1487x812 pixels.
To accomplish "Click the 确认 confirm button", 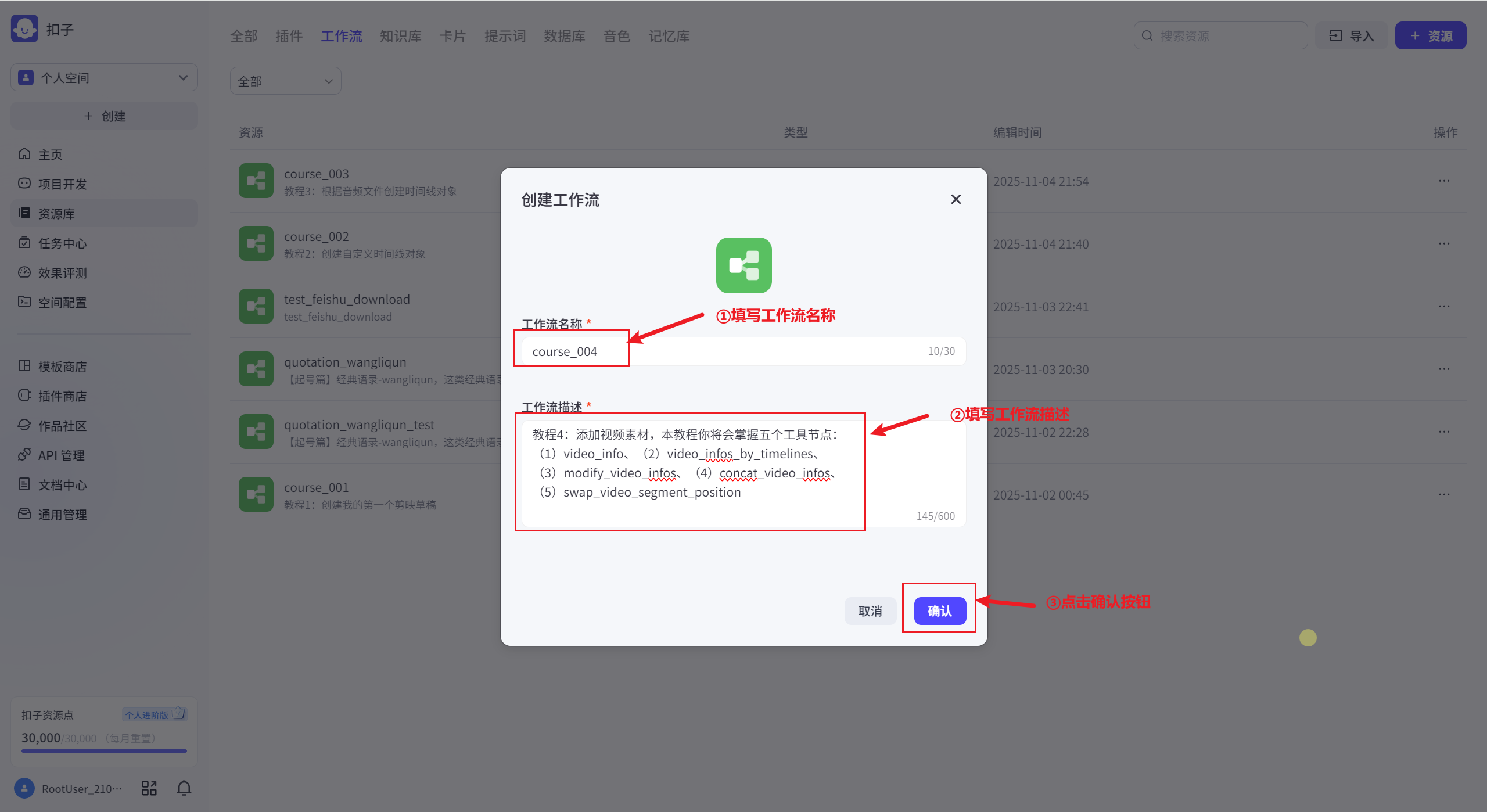I will coord(939,610).
